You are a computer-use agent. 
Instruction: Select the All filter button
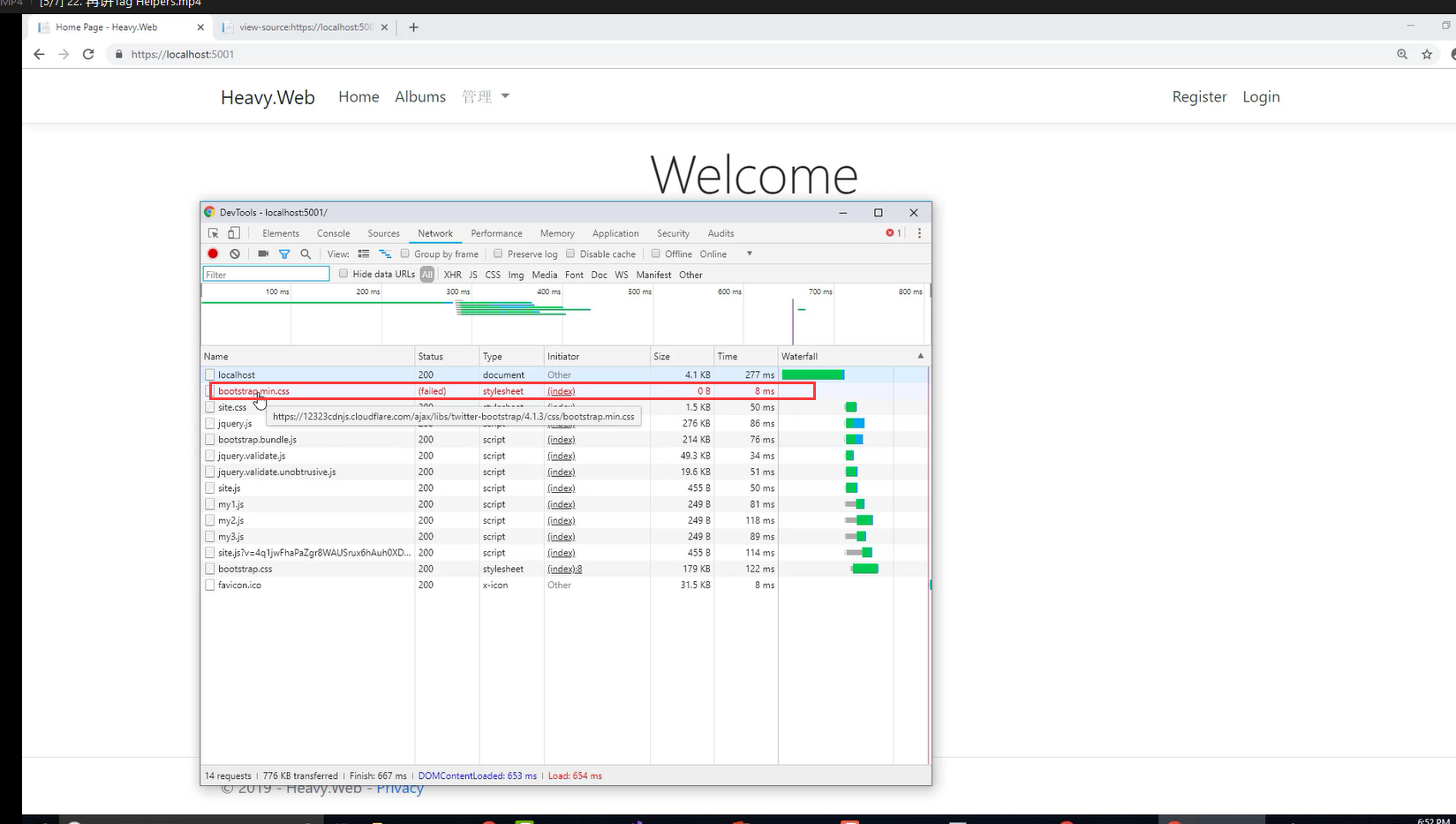coord(427,275)
